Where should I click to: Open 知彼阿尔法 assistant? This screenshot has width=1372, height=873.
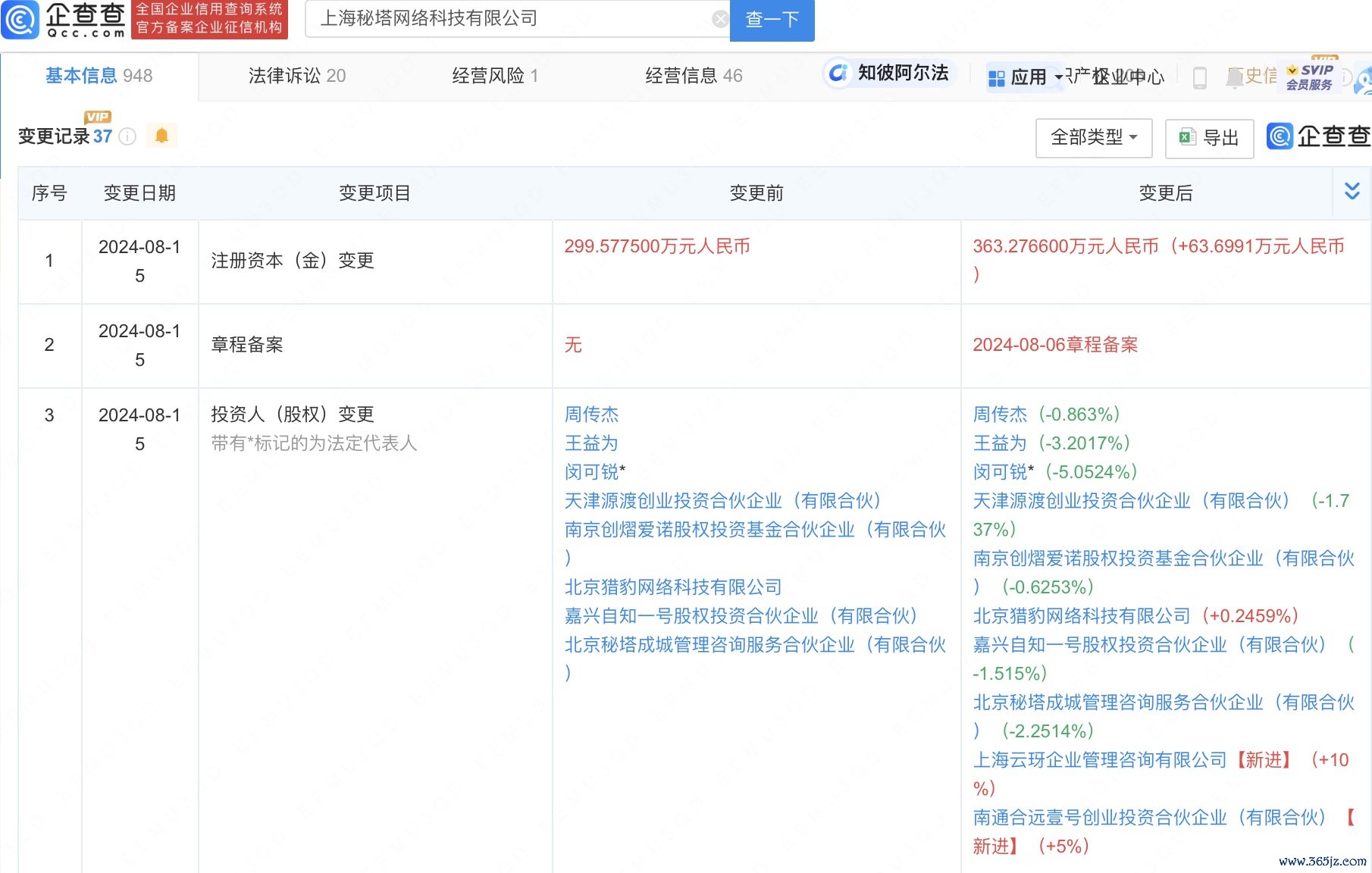pos(888,73)
